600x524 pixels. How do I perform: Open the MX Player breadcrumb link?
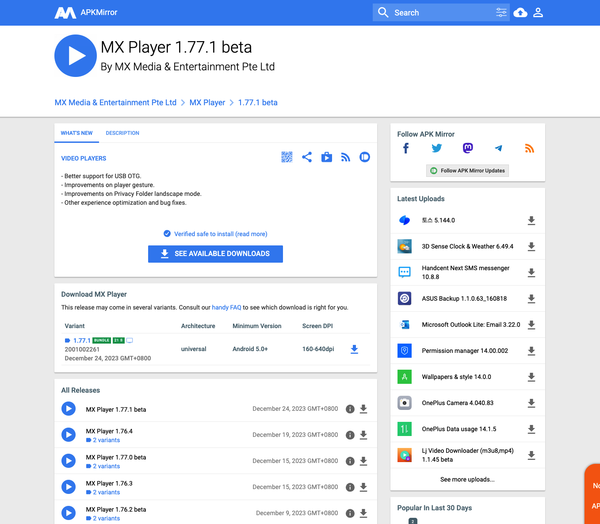tap(207, 103)
